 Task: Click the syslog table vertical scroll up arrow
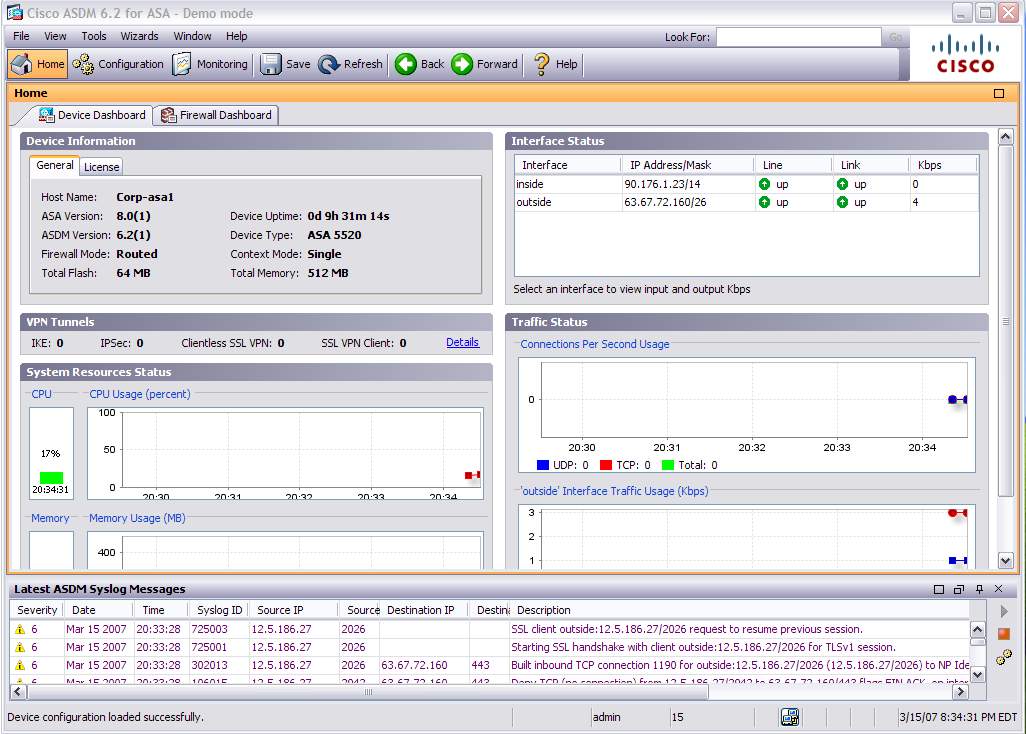tap(977, 629)
